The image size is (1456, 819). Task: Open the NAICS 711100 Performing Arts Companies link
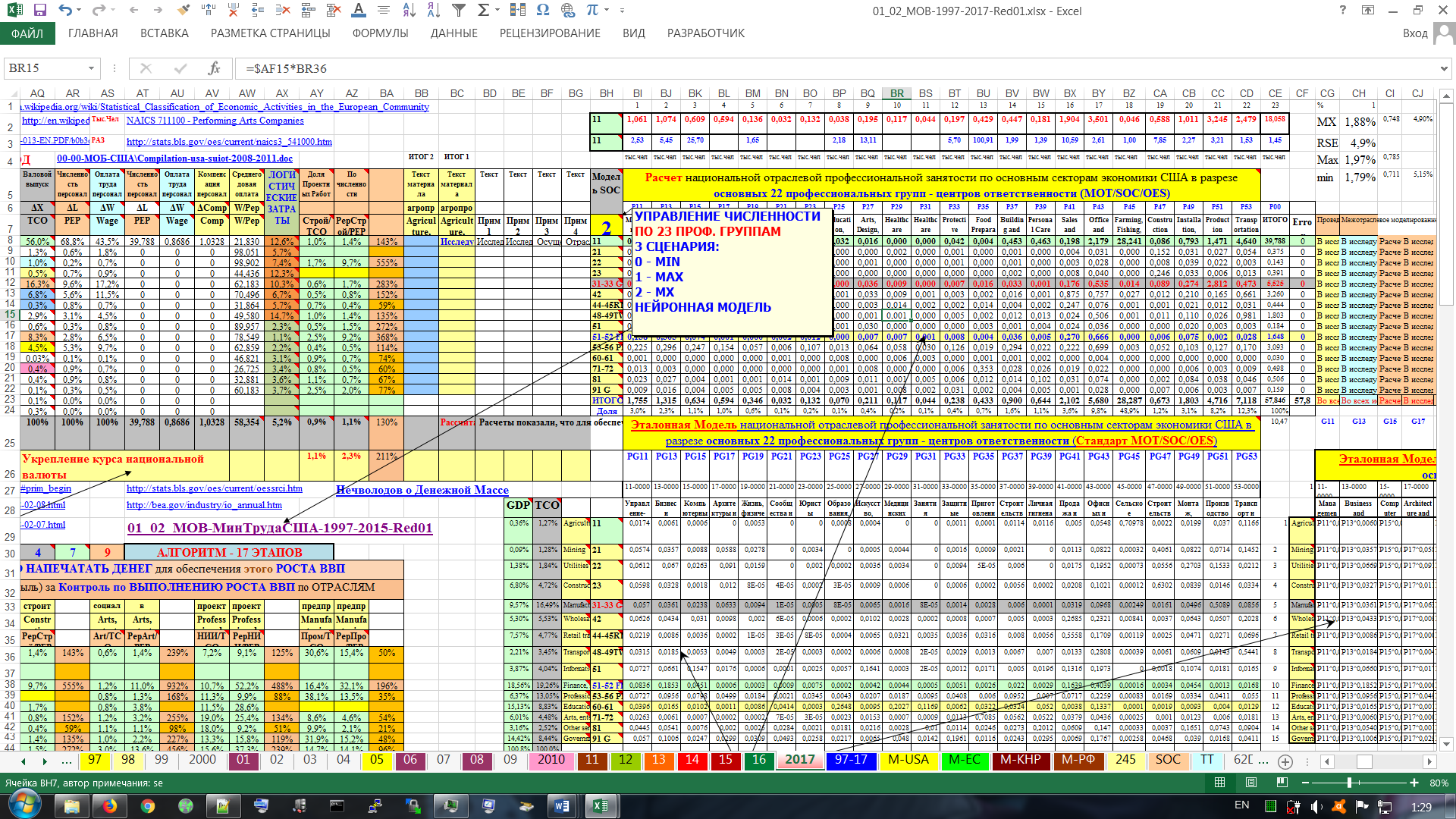[x=215, y=121]
